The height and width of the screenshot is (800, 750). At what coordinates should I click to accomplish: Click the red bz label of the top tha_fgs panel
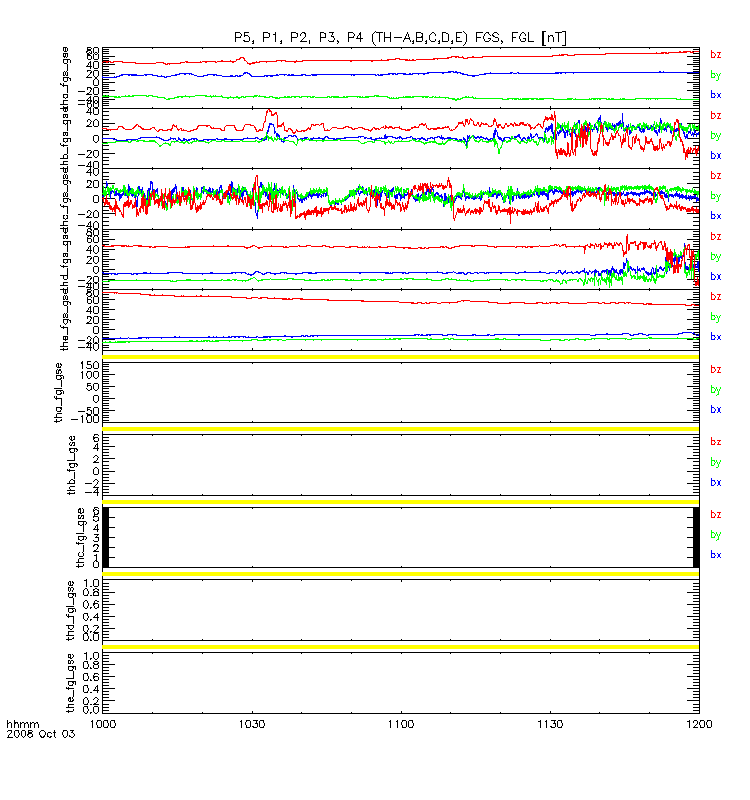pos(715,55)
